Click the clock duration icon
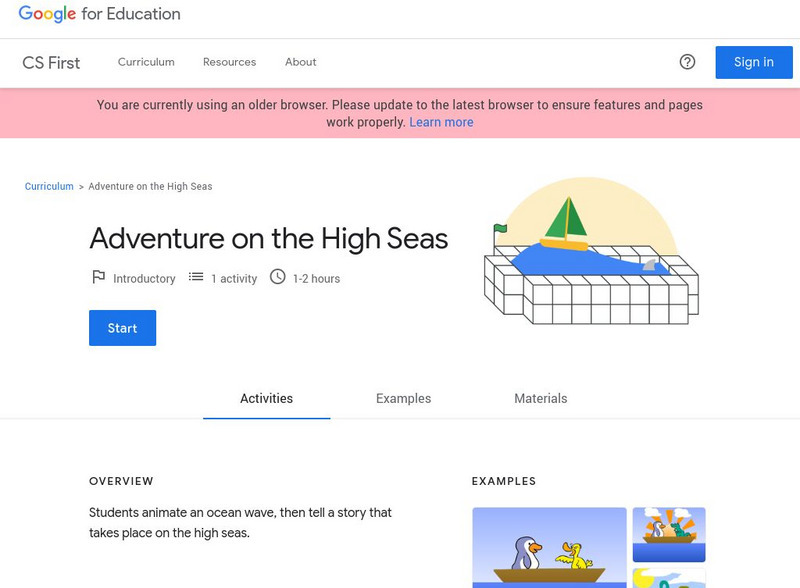800x588 pixels. tap(278, 277)
